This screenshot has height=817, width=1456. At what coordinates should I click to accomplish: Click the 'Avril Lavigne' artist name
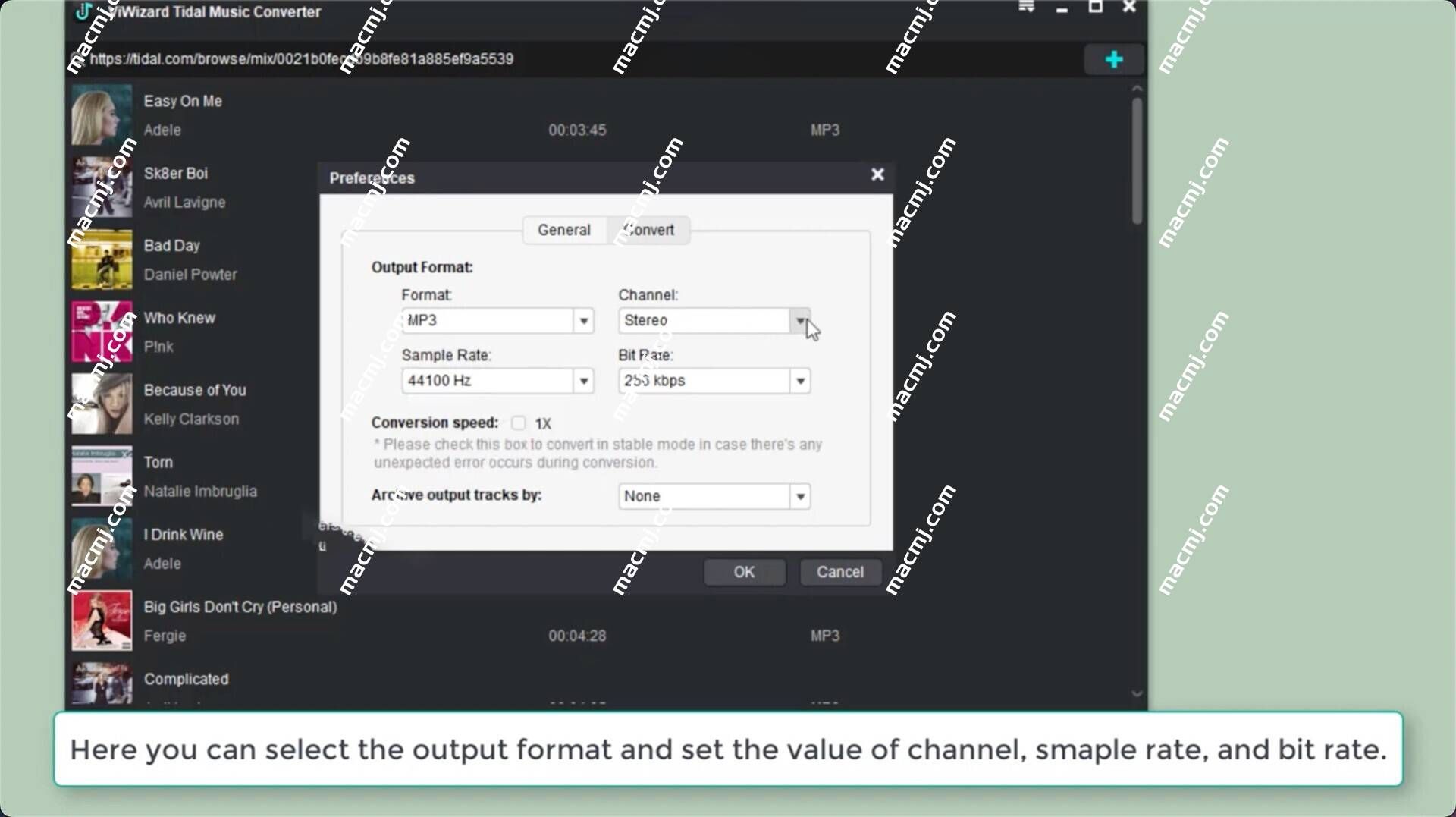184,203
